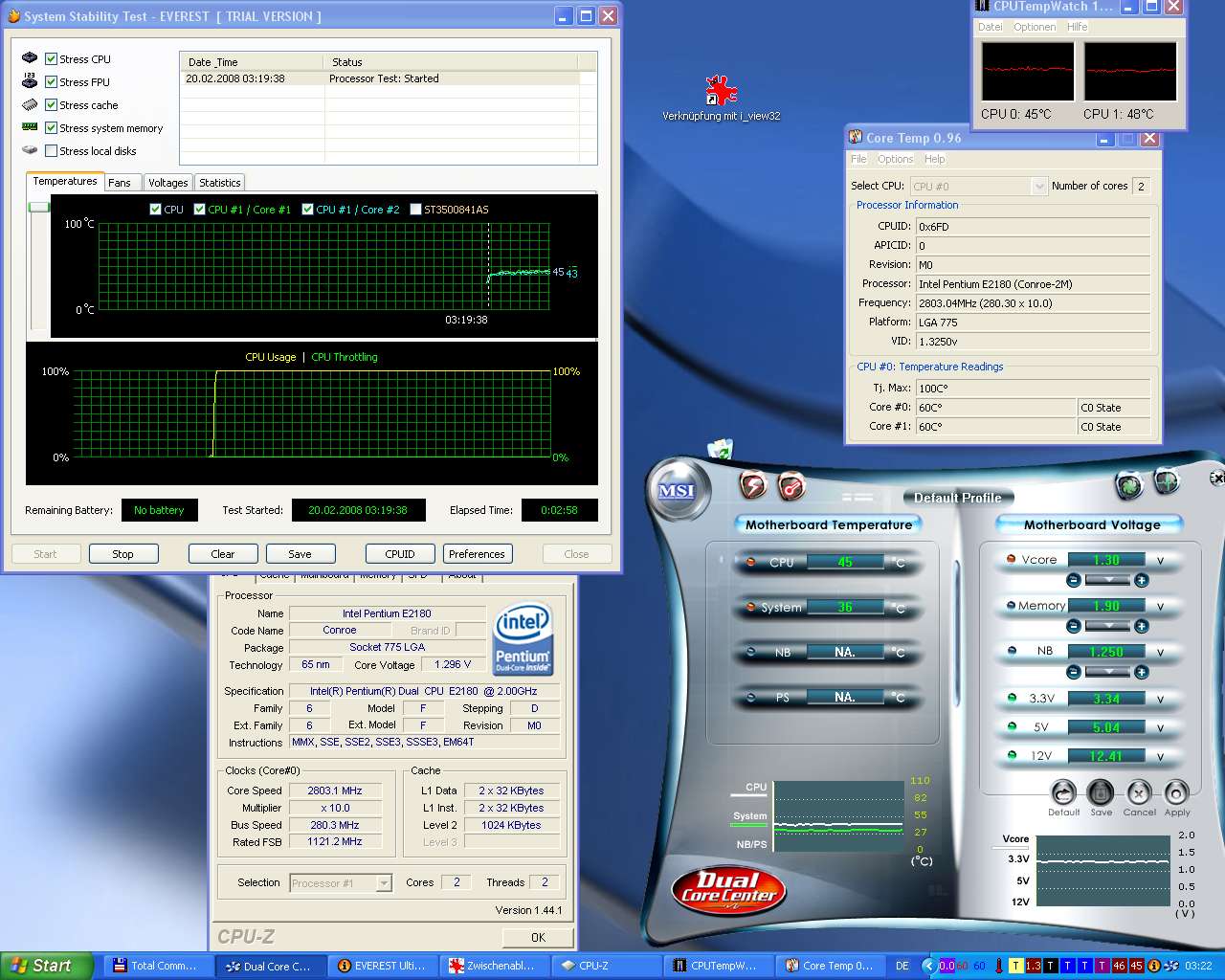Adjust the temperature graph scale slider in EVEREST
The height and width of the screenshot is (980, 1225).
pyautogui.click(x=38, y=207)
